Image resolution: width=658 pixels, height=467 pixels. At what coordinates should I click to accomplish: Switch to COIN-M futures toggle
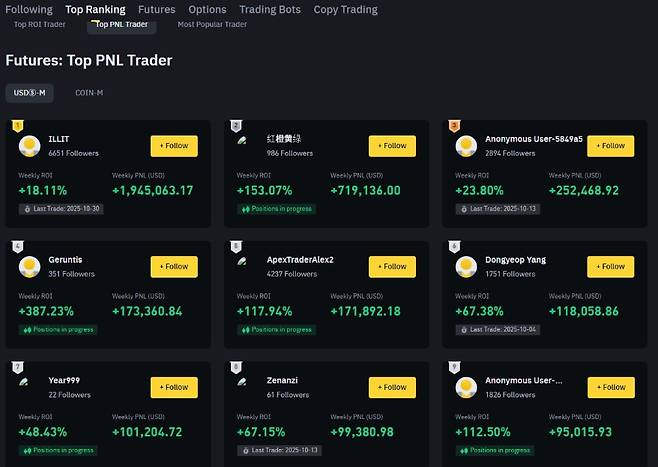coord(89,93)
